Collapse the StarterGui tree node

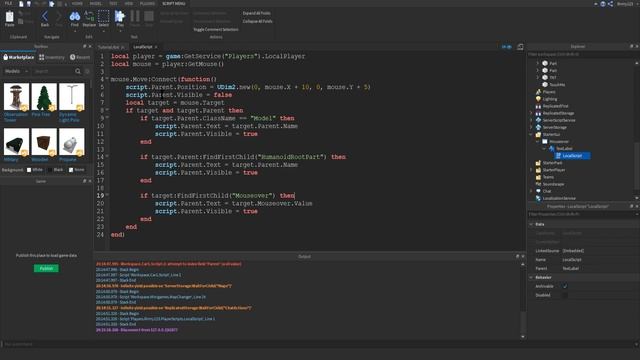point(531,134)
